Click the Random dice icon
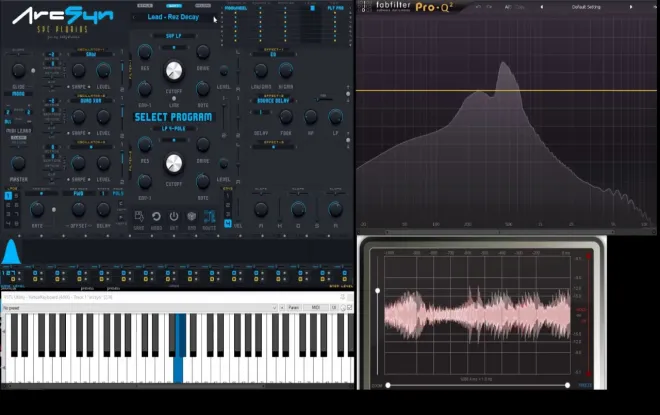The image size is (660, 415). 192,216
